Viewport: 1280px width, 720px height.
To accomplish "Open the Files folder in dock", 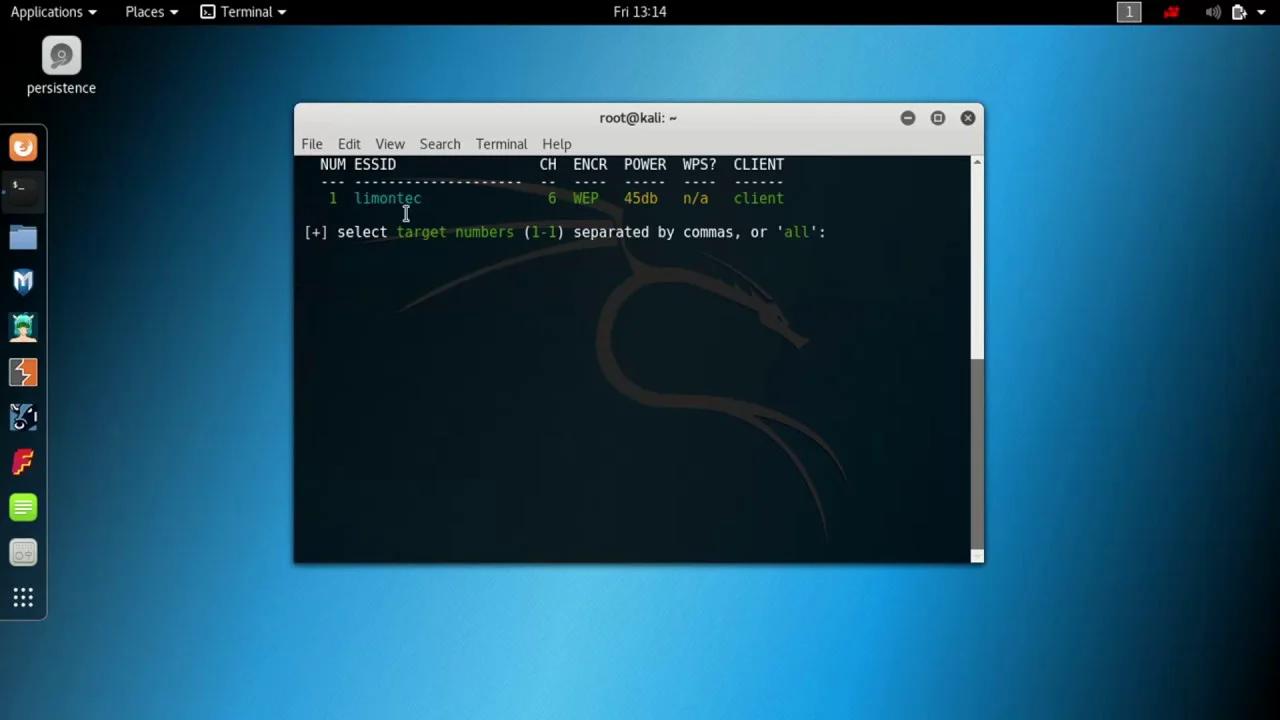I will tap(23, 237).
